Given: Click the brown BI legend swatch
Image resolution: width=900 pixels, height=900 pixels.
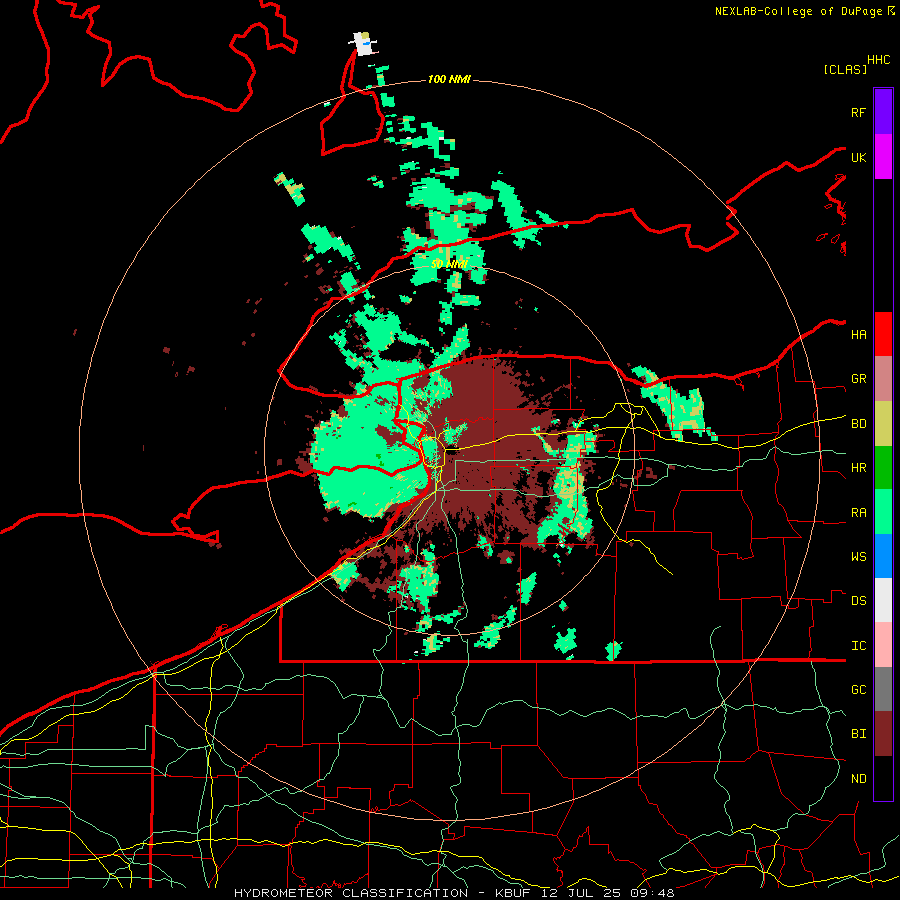Looking at the screenshot, I should [x=883, y=734].
